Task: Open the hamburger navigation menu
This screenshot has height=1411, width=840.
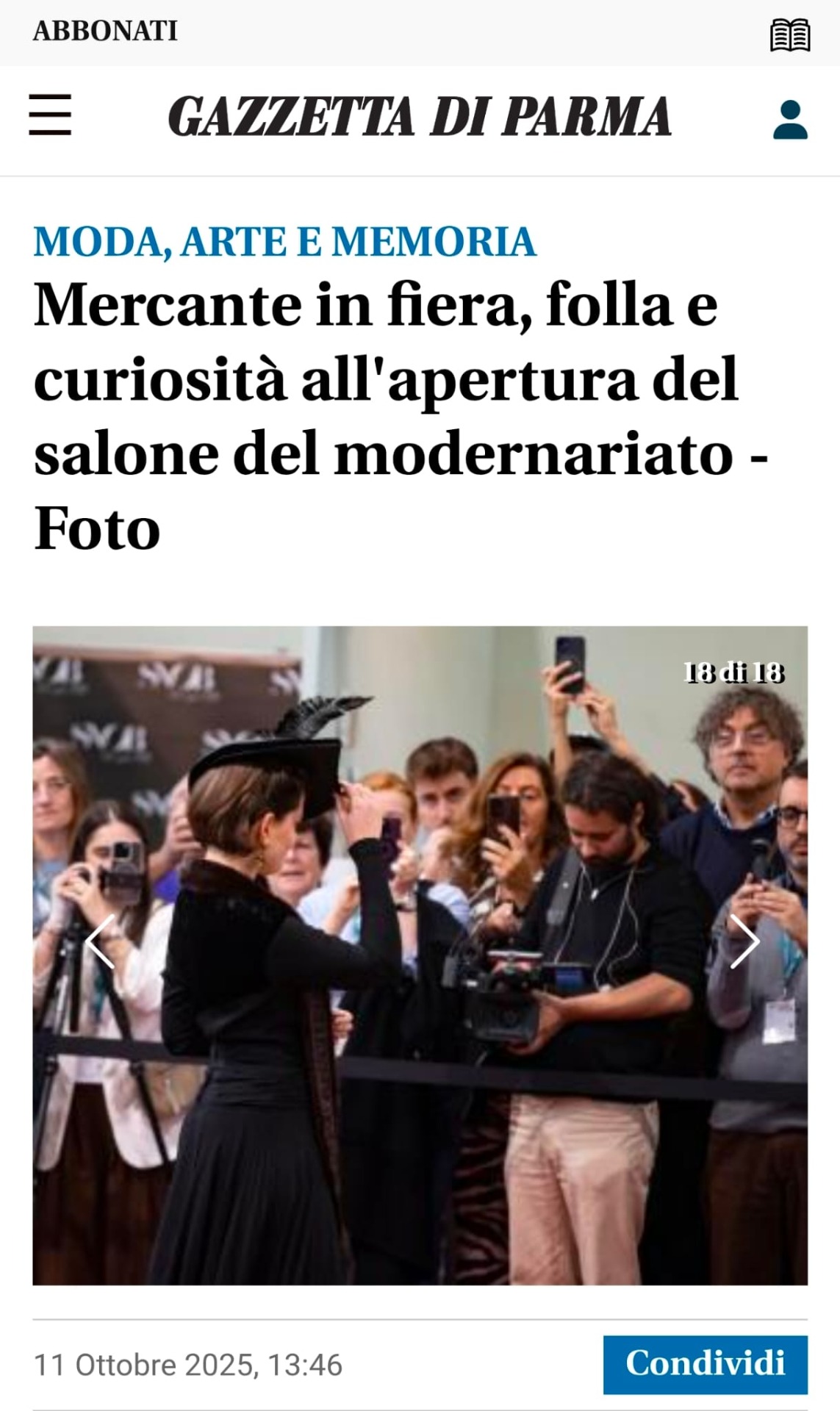Action: click(x=50, y=115)
